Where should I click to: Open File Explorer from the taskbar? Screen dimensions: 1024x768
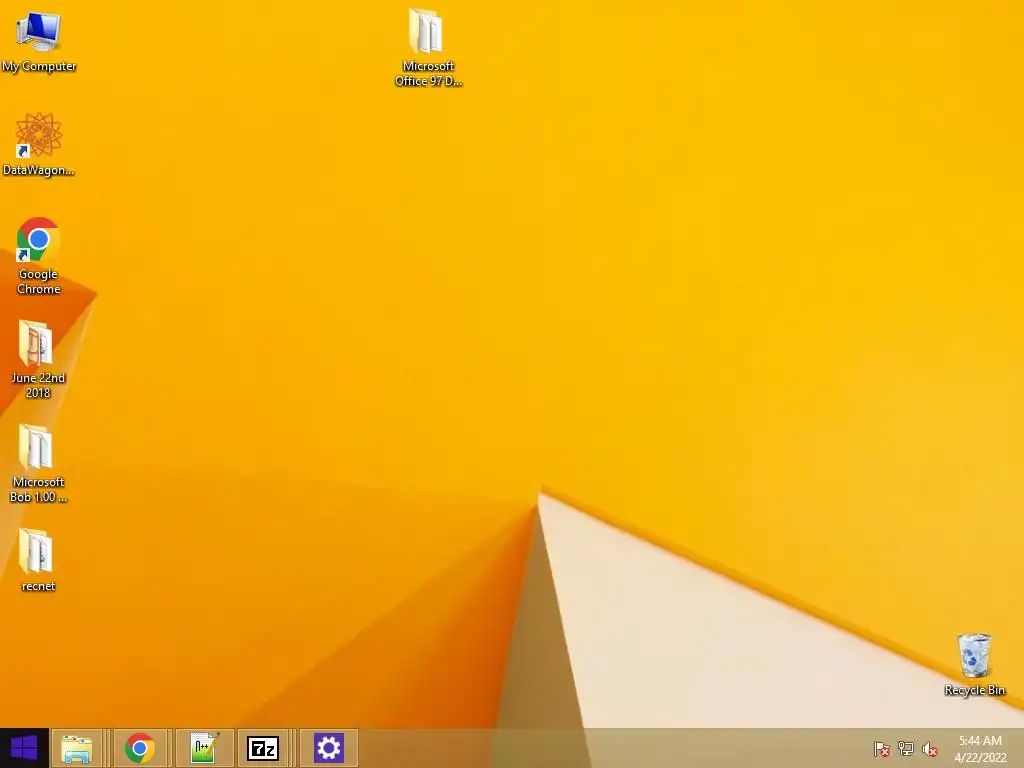pos(76,748)
